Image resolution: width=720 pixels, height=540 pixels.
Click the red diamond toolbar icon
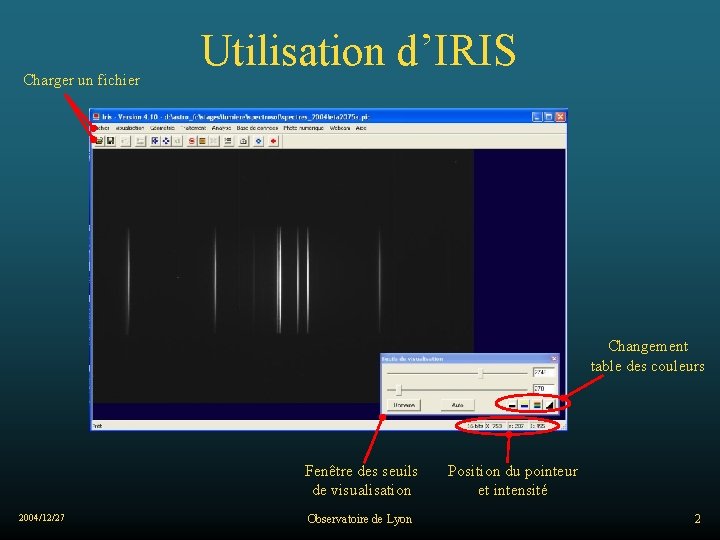click(x=273, y=141)
